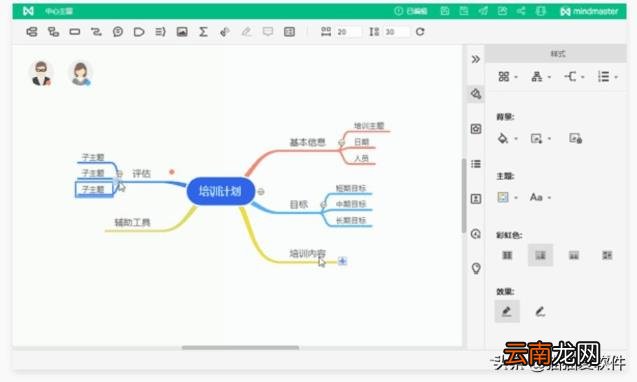Click the canvas horizontal scrollbar thumb
Image resolution: width=637 pixels, height=382 pixels.
pyautogui.click(x=240, y=347)
